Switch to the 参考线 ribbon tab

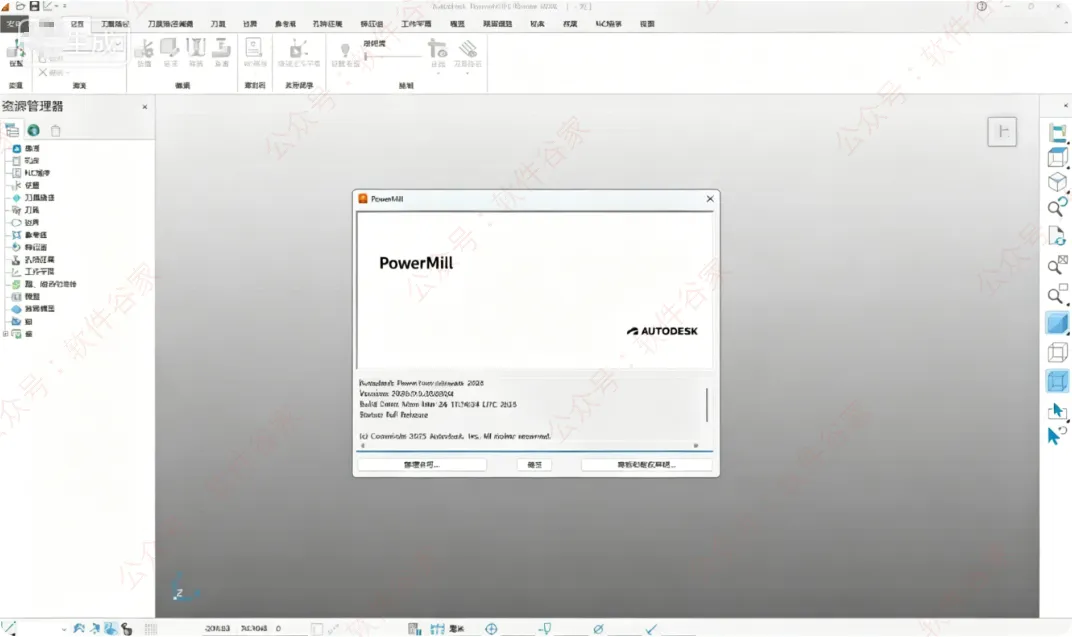pyautogui.click(x=285, y=24)
